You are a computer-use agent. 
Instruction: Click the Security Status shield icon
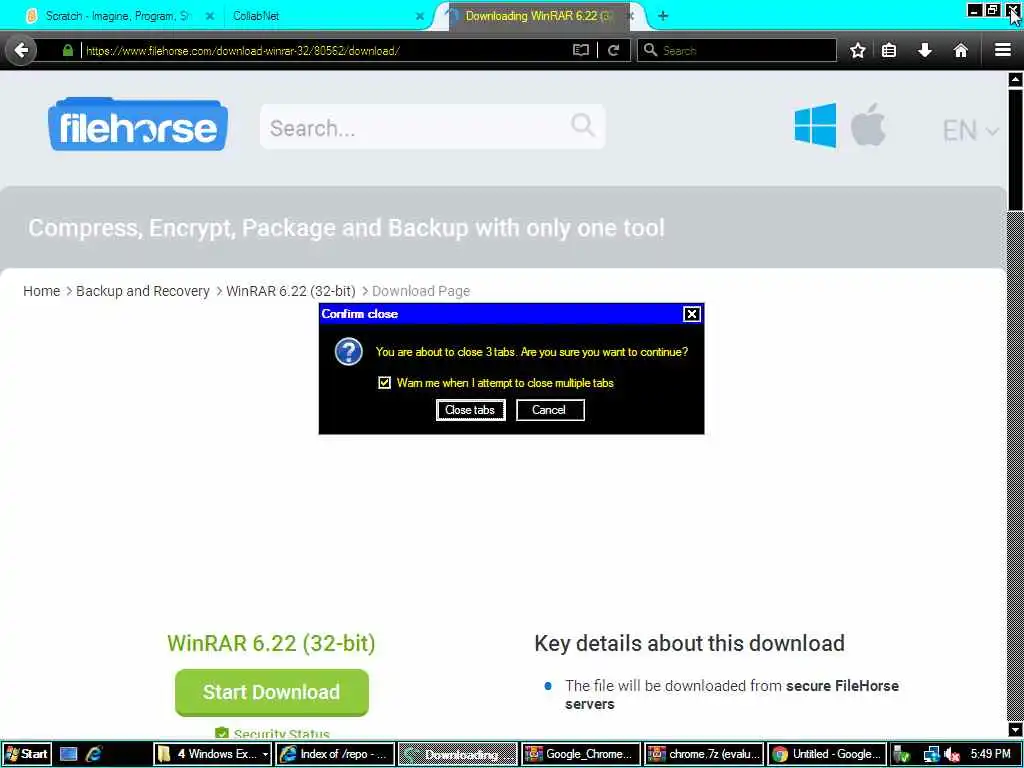[222, 733]
